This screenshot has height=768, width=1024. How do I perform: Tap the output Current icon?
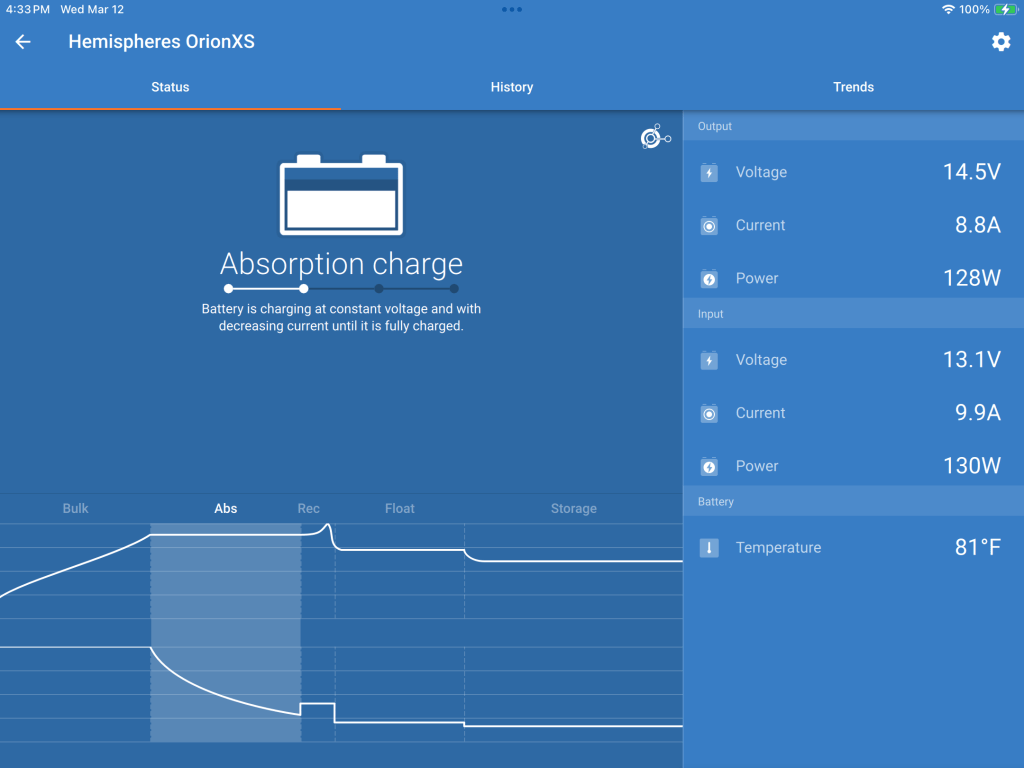(x=709, y=226)
